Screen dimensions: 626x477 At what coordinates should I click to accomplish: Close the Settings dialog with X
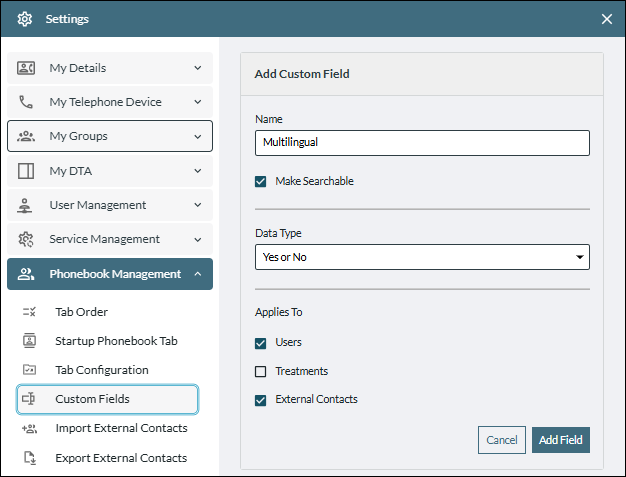point(607,19)
